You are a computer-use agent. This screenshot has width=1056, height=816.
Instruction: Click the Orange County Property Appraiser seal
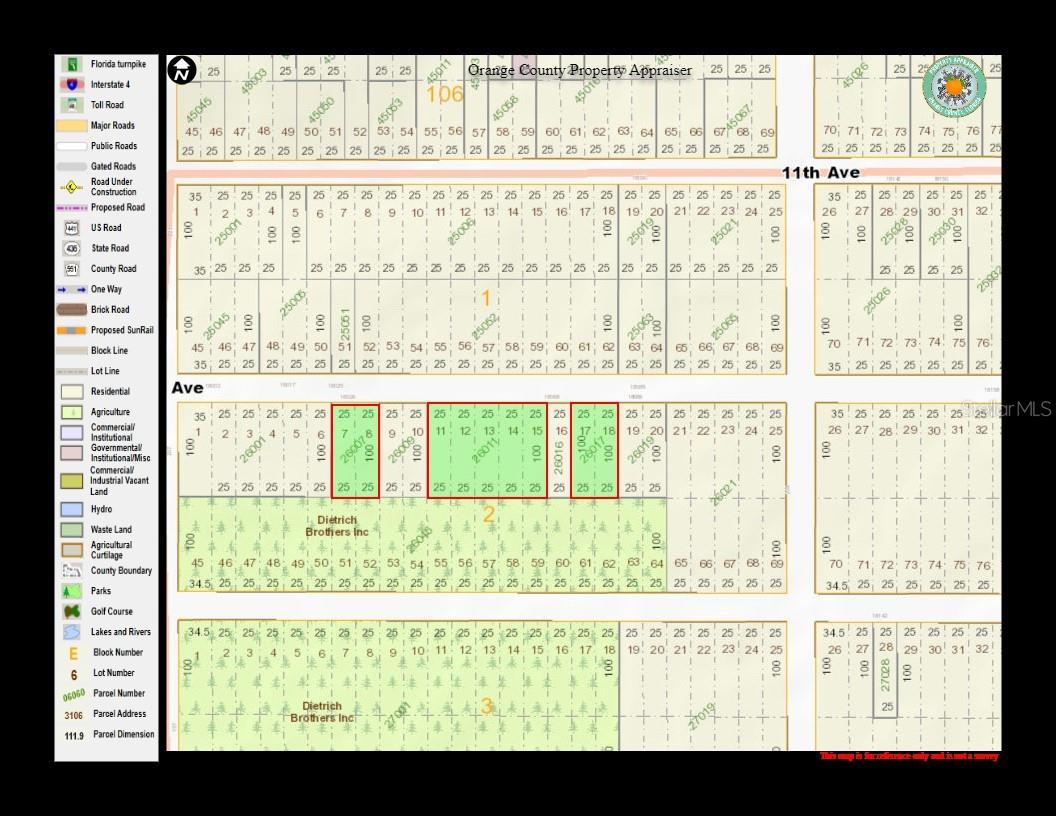pyautogui.click(x=954, y=88)
